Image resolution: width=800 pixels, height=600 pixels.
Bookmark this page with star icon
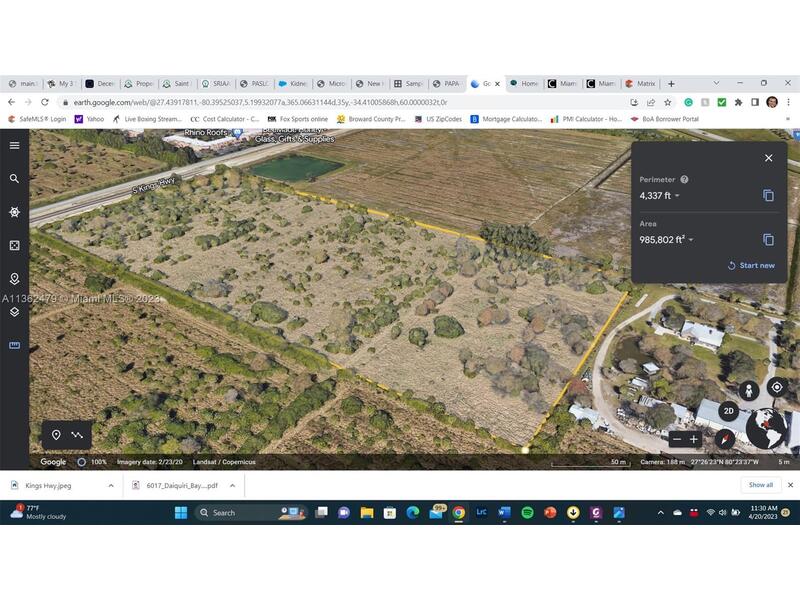[x=667, y=103]
